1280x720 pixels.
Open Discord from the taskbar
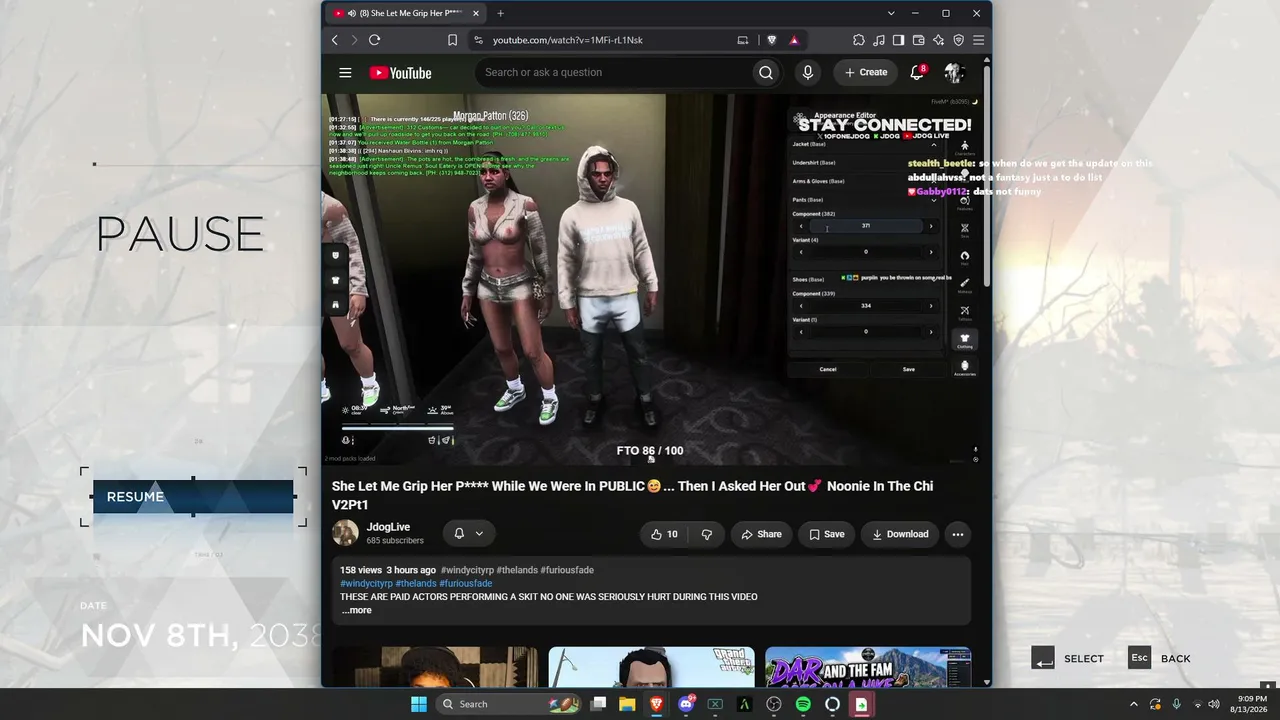(x=686, y=704)
